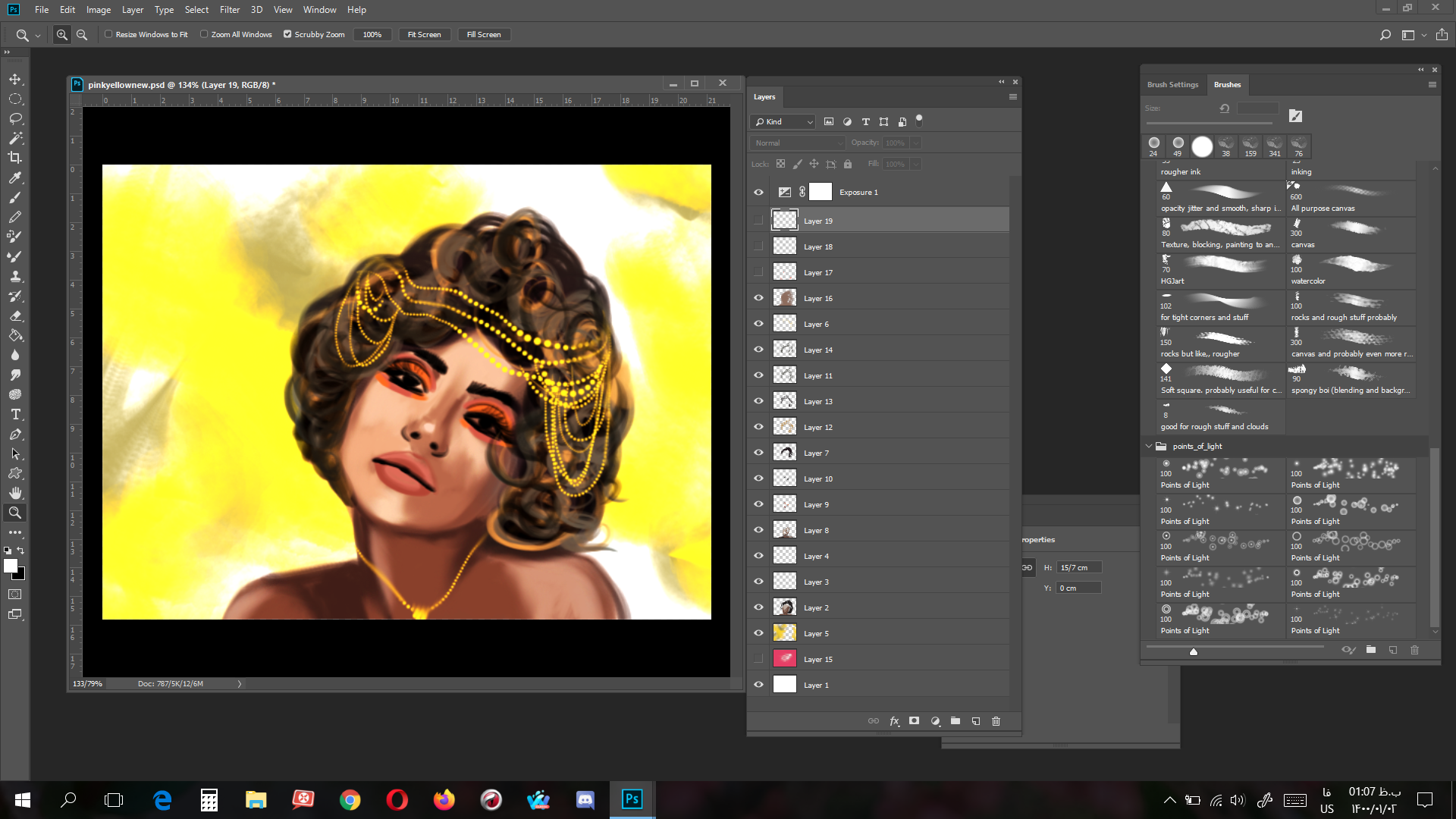Hide Layer 1 visibility eye

(x=758, y=685)
